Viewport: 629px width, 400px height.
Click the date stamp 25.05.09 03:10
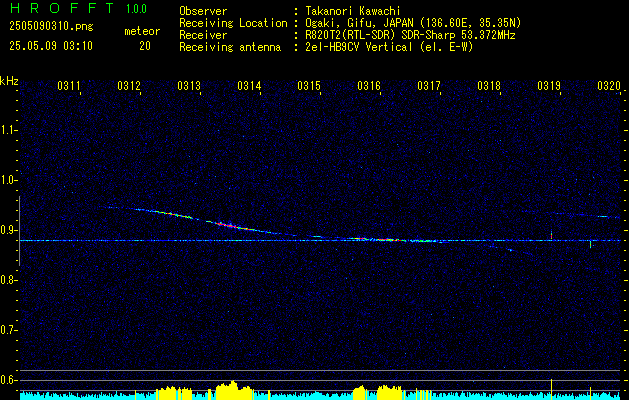click(51, 46)
